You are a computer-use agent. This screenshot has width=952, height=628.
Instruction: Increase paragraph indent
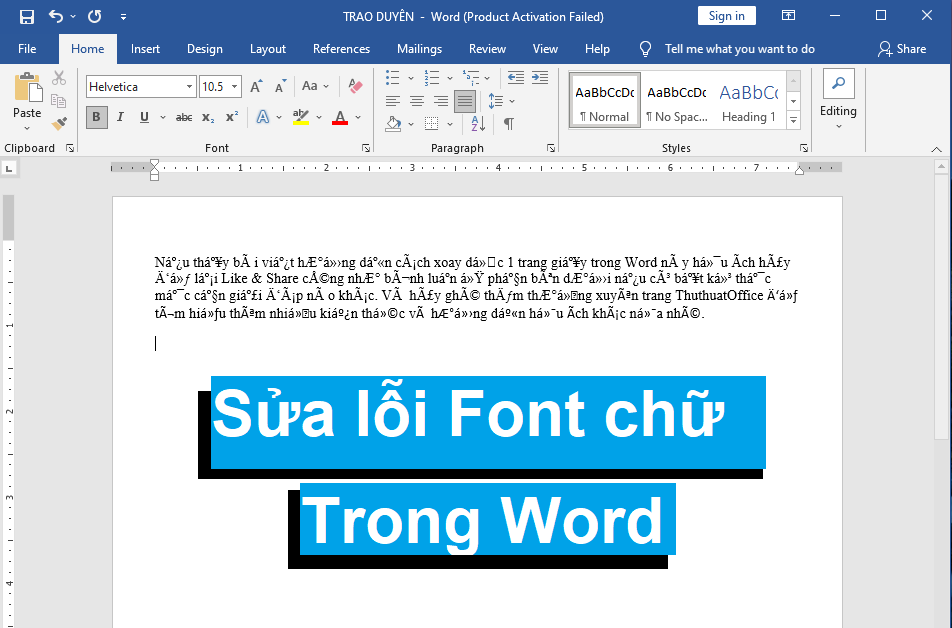point(540,77)
